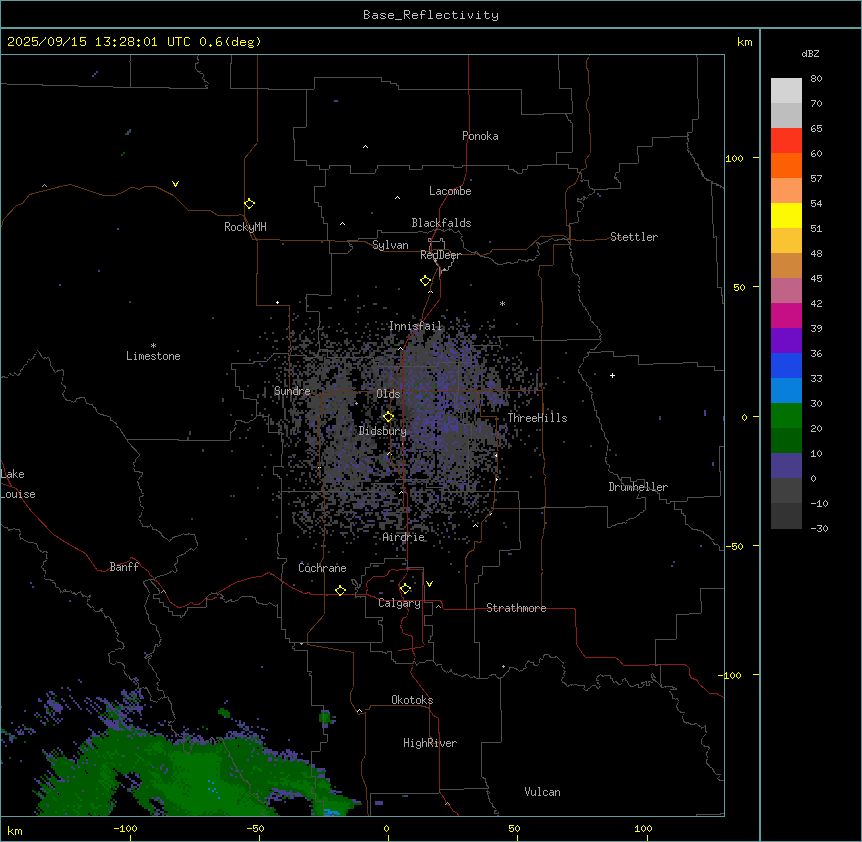This screenshot has height=842, width=862.
Task: Pick the purple 36-39 dBZ legend swatch
Action: [786, 340]
